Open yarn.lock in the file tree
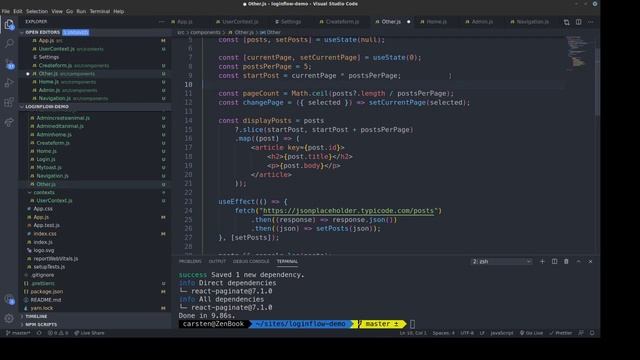The image size is (640, 360). pos(42,308)
